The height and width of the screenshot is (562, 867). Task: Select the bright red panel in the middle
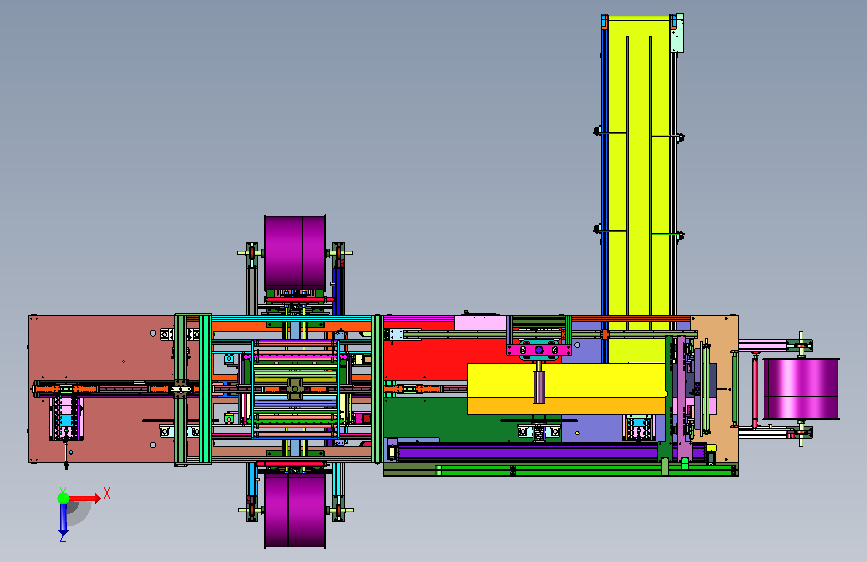(x=426, y=360)
